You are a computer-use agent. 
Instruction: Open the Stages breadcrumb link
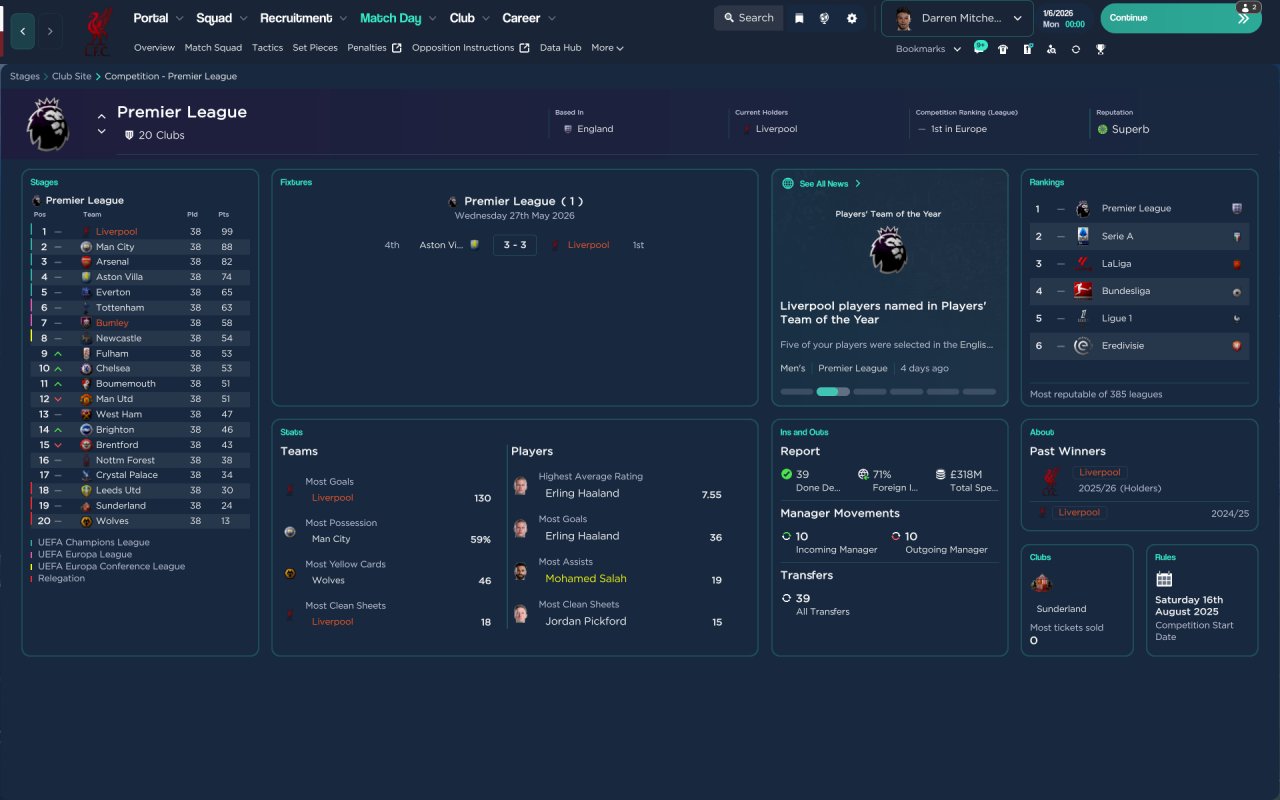pos(25,76)
